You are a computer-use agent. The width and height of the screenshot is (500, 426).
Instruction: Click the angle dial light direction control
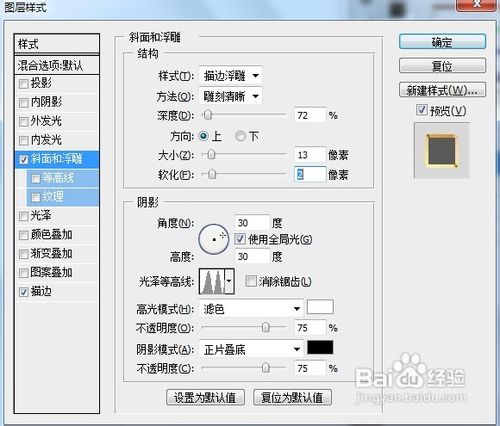tap(214, 239)
